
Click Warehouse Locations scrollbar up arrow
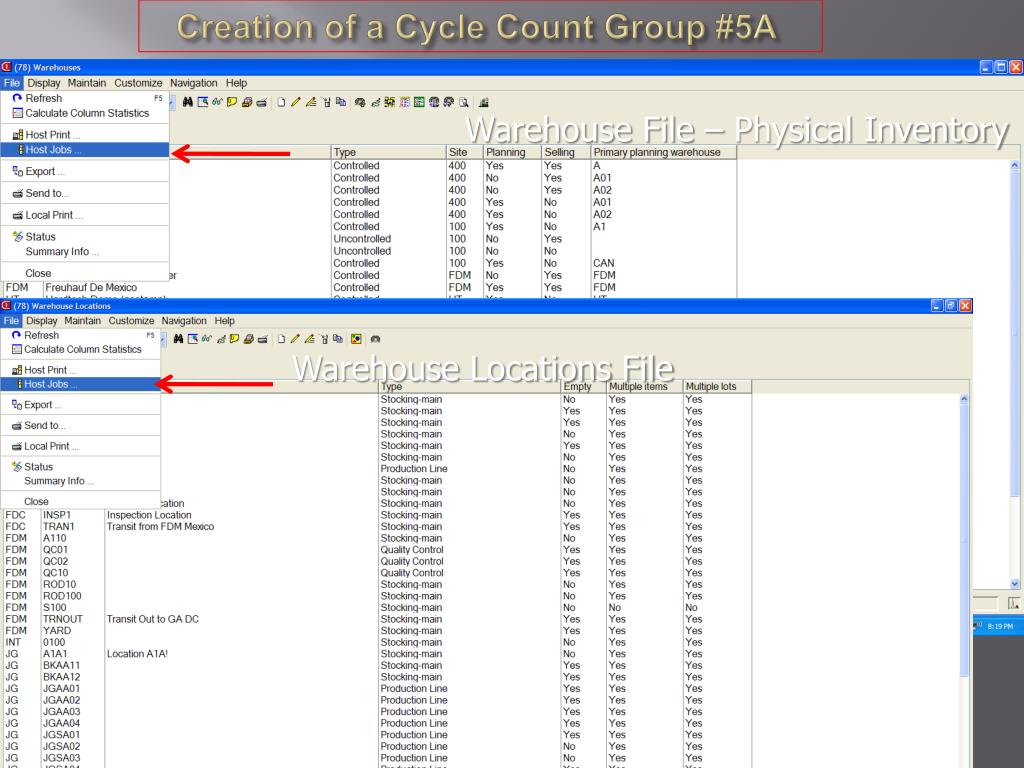(964, 398)
